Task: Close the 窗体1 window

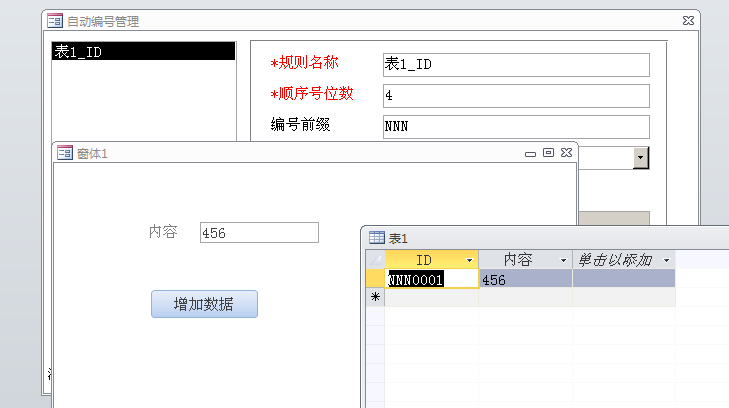Action: pos(566,152)
